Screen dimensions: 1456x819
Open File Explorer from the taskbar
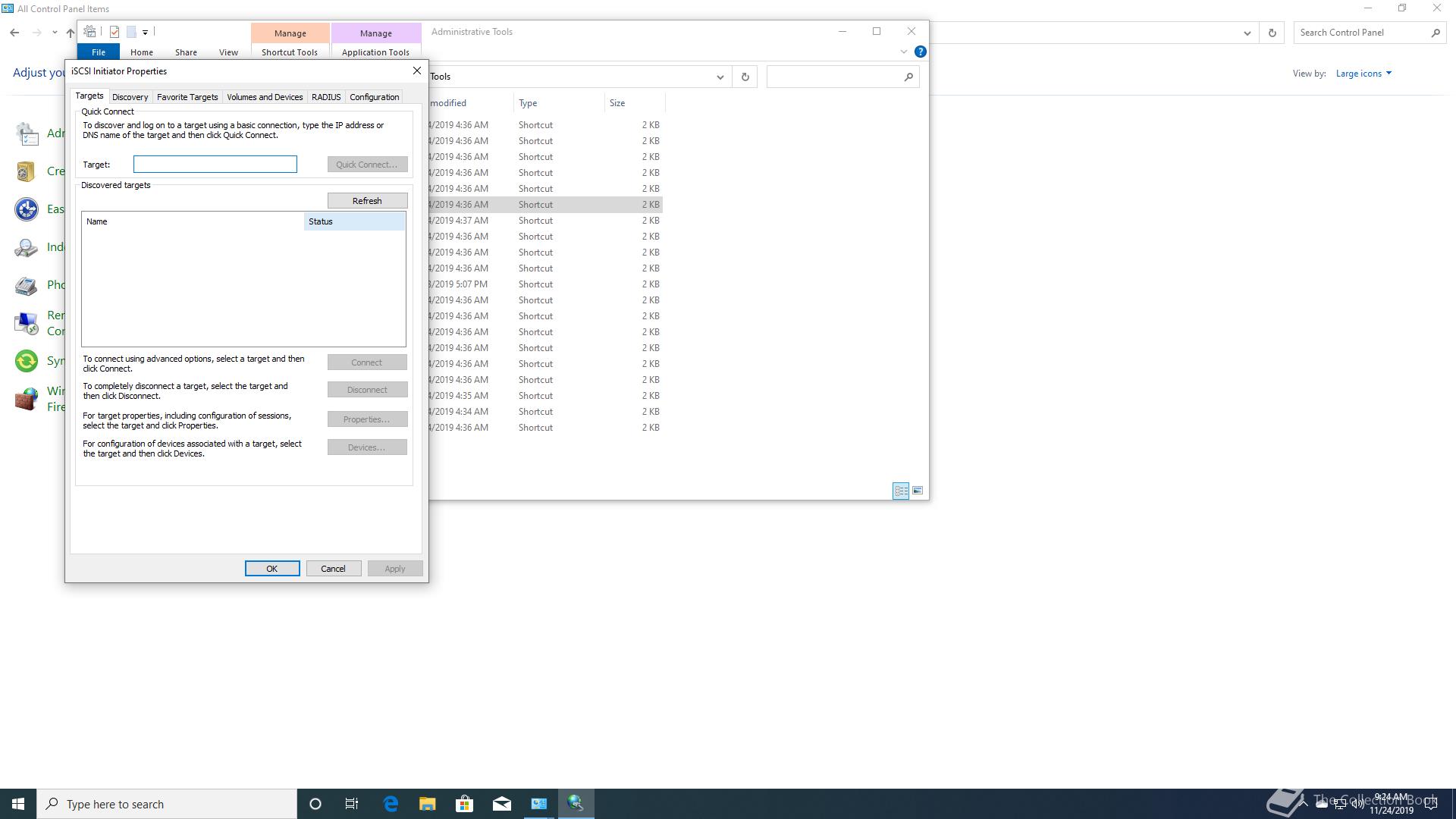click(428, 804)
